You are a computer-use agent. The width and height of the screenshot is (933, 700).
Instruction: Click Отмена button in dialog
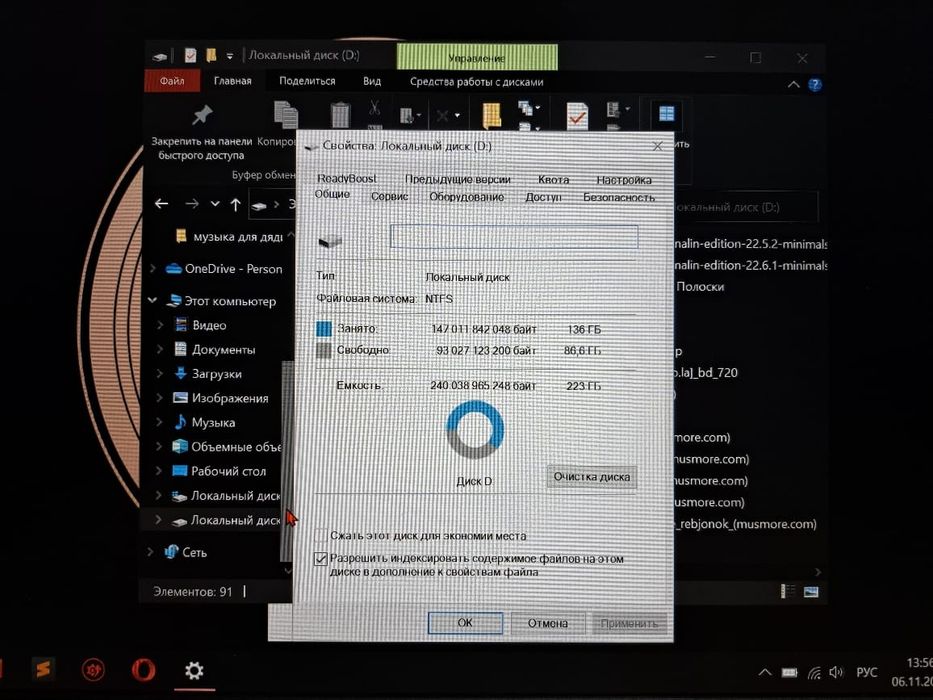coord(547,623)
